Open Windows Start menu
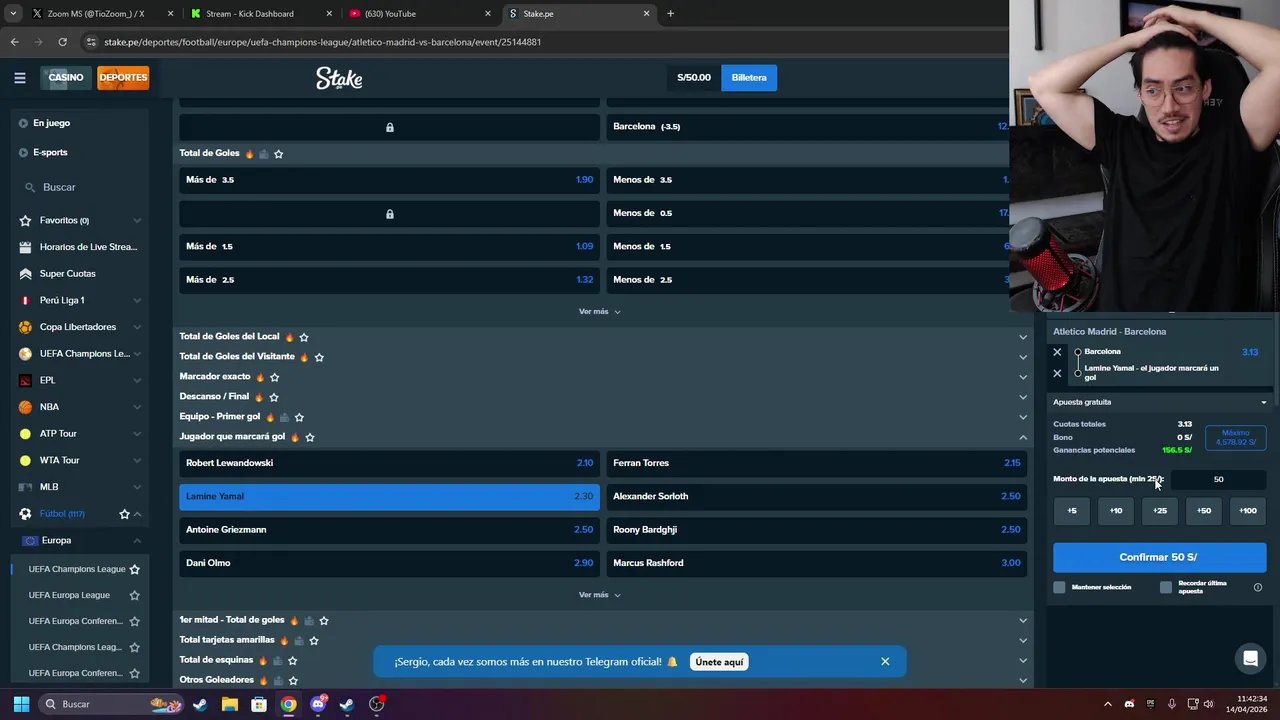Viewport: 1280px width, 720px height. coord(21,704)
